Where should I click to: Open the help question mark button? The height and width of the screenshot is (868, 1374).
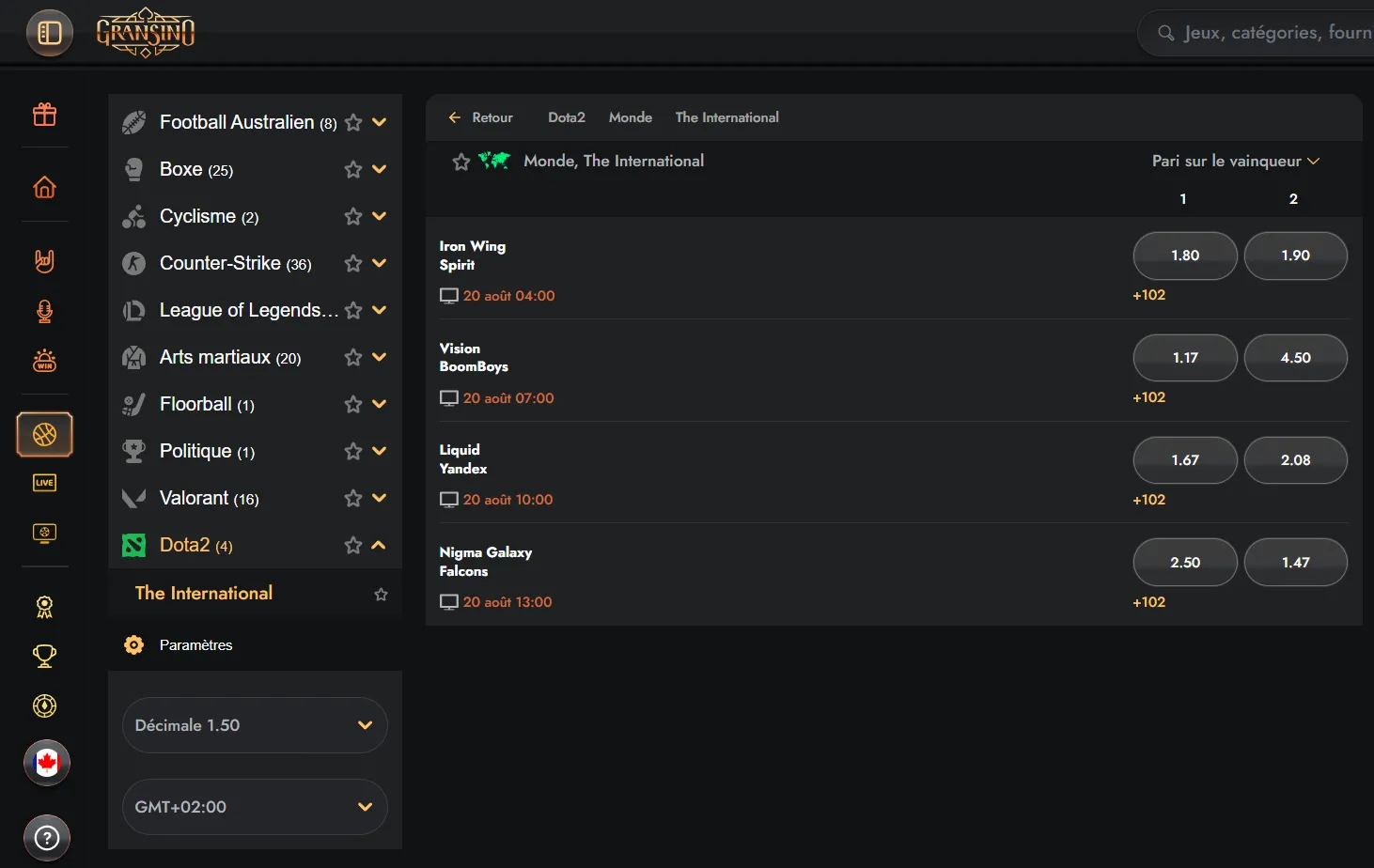click(x=47, y=838)
